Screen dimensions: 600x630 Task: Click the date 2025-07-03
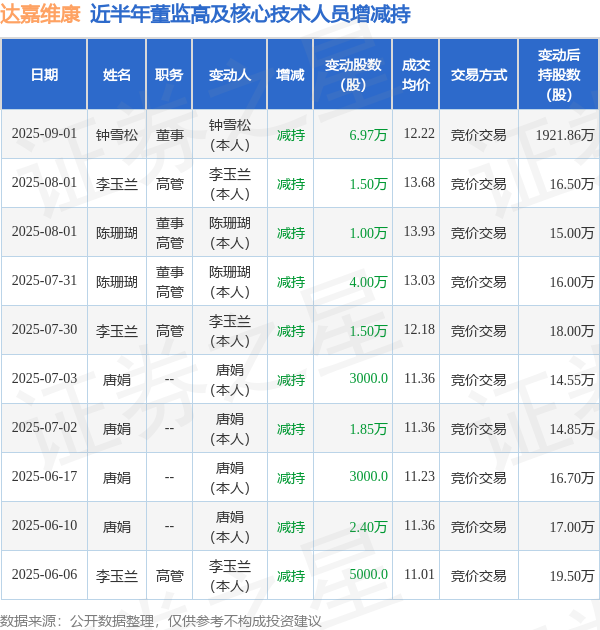pyautogui.click(x=44, y=379)
